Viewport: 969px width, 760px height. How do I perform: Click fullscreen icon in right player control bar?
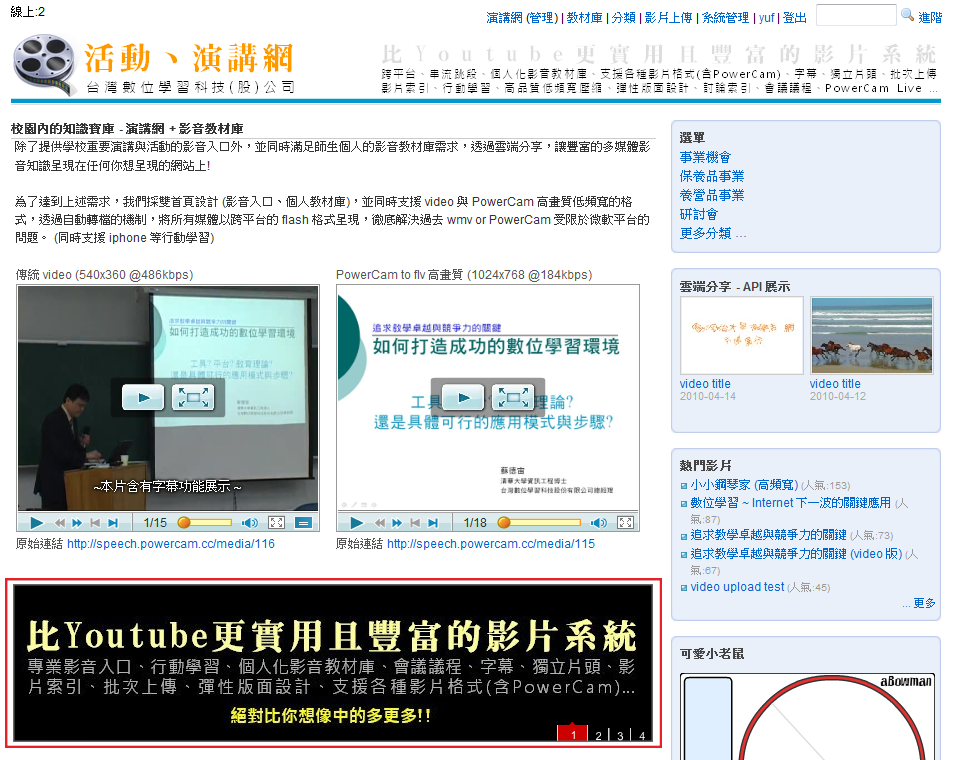click(x=625, y=522)
